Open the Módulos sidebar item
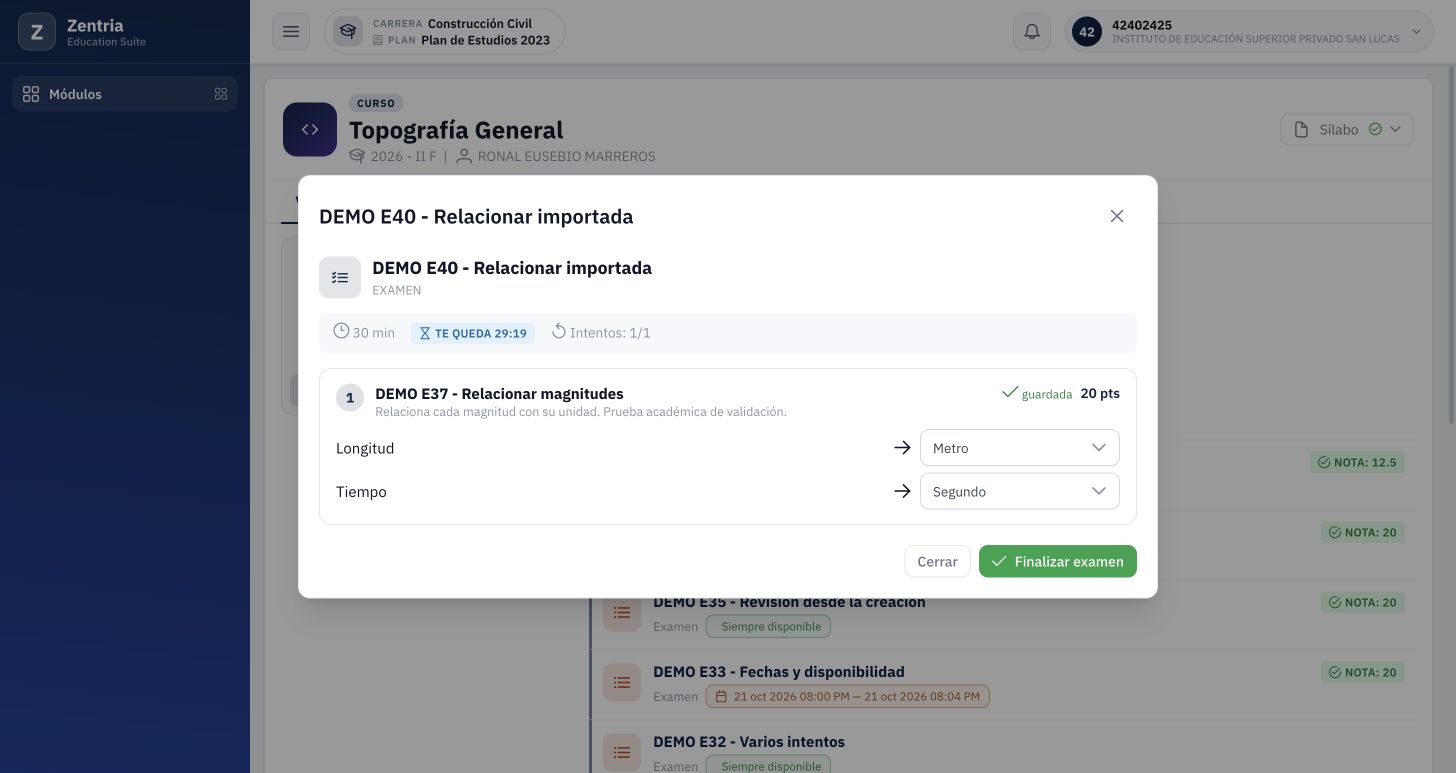 pos(125,94)
